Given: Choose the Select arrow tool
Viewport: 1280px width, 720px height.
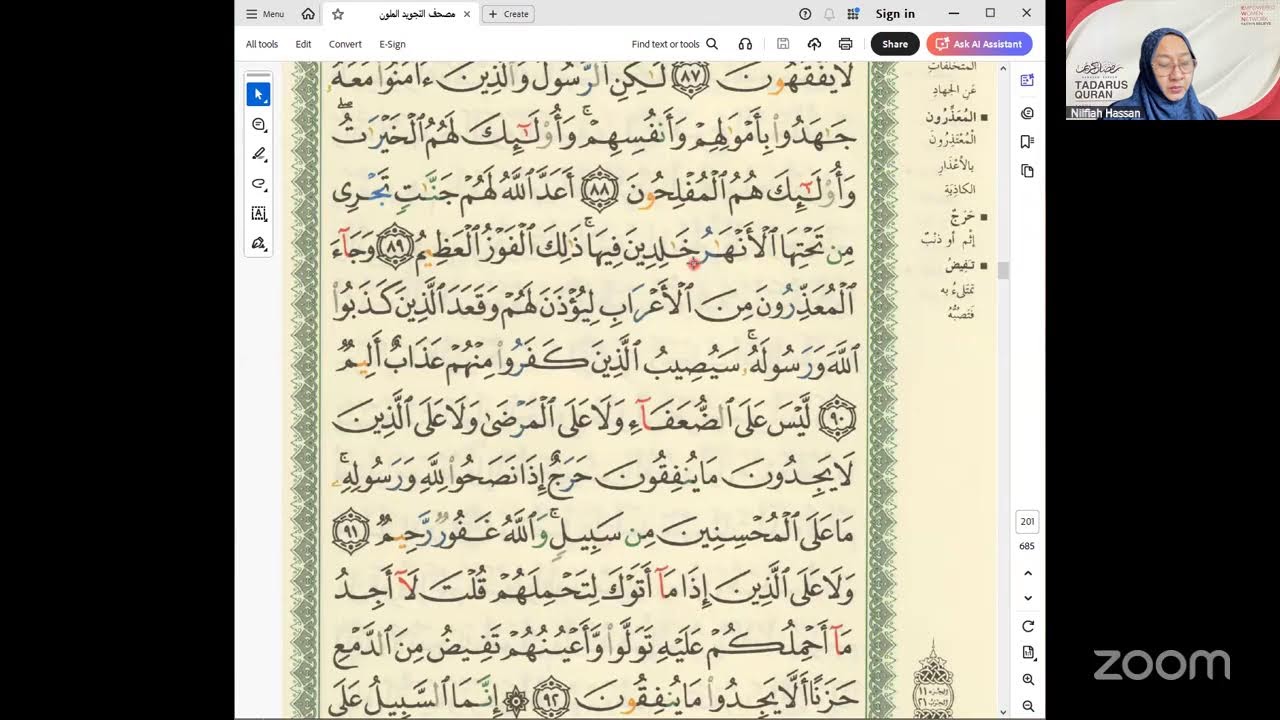Looking at the screenshot, I should (258, 94).
